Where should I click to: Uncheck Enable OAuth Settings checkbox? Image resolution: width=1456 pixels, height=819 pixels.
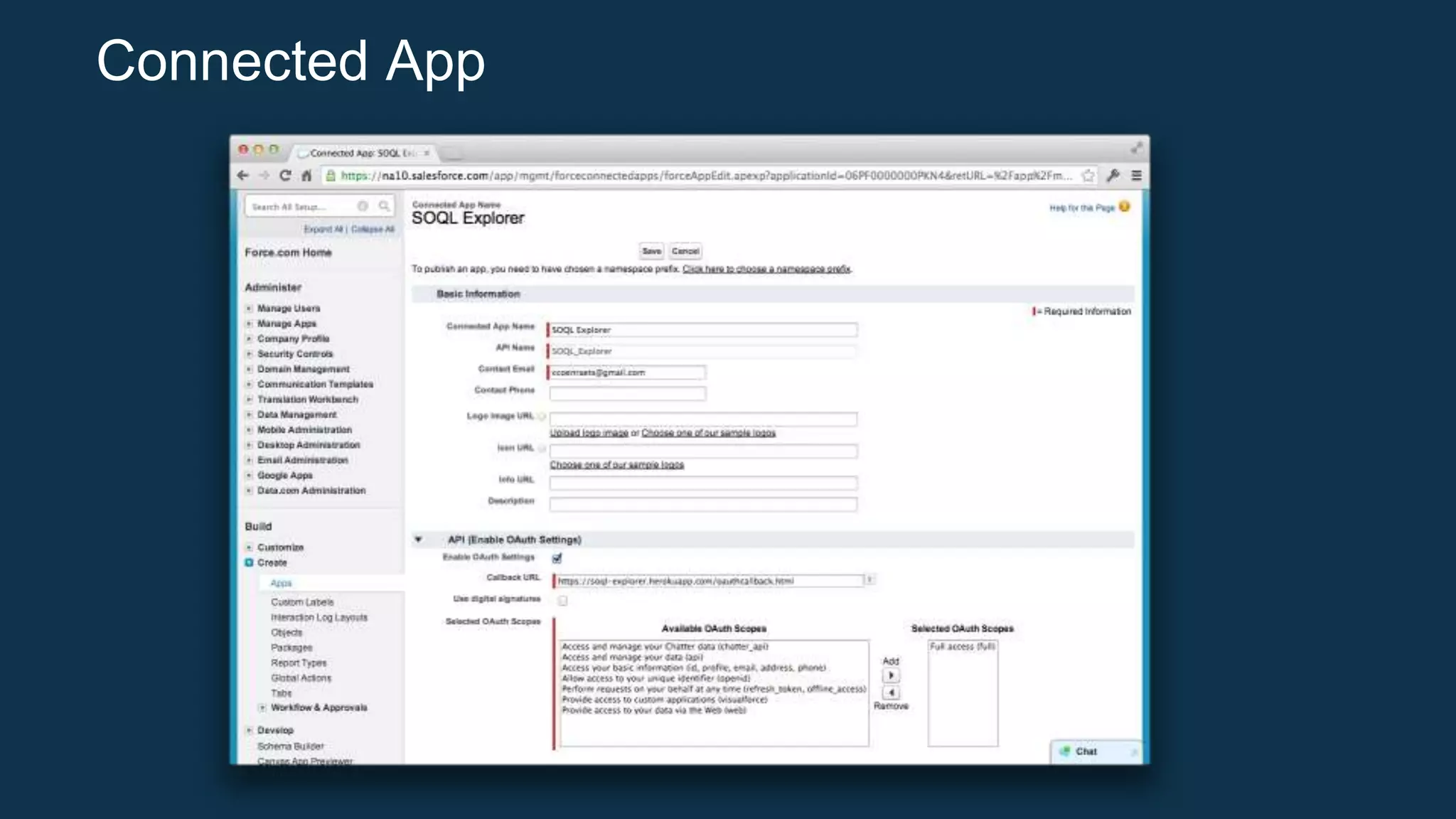tap(557, 558)
